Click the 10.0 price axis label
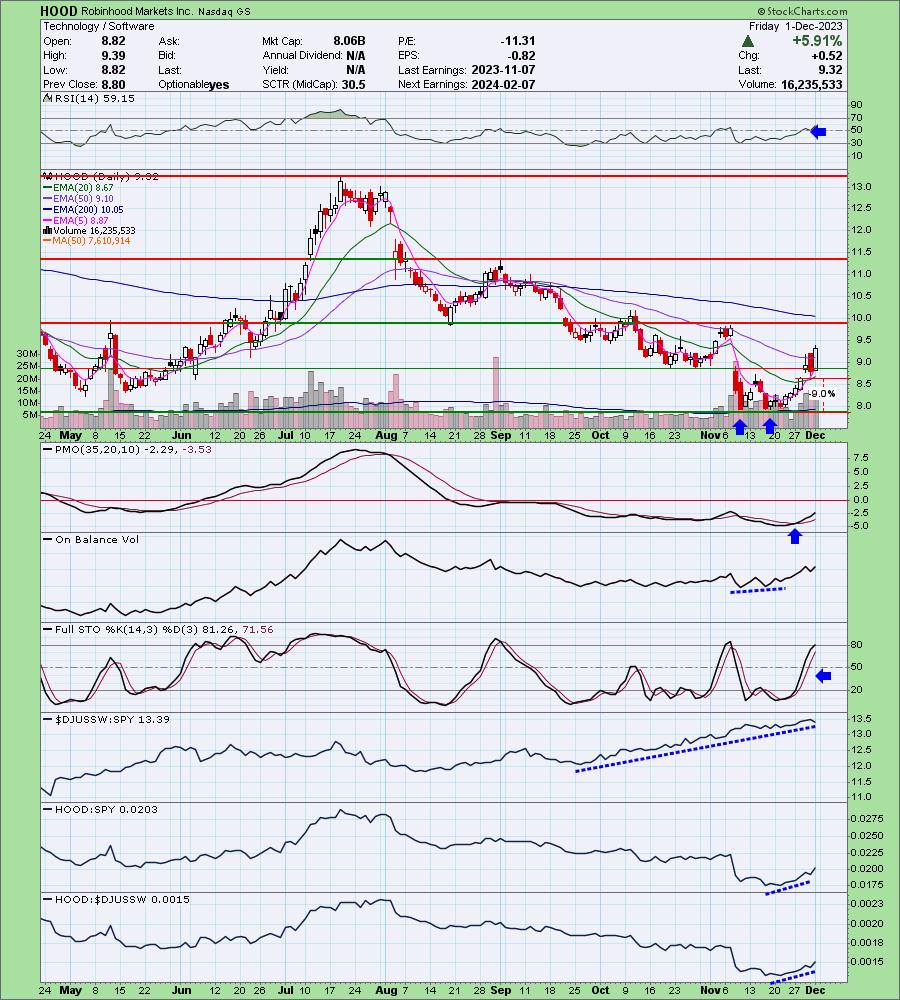 coord(862,318)
